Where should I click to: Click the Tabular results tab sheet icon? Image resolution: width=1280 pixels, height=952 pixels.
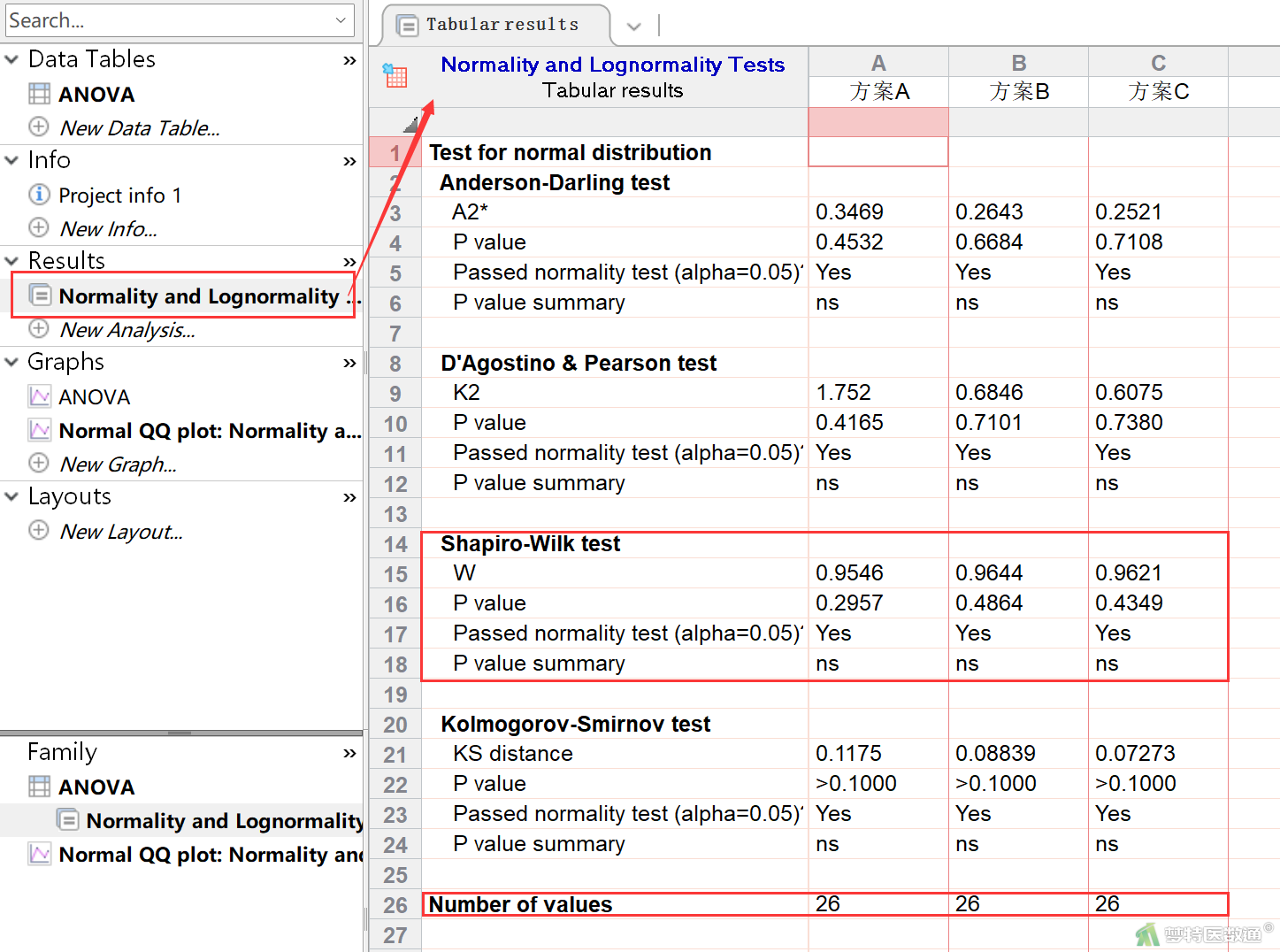[x=407, y=26]
